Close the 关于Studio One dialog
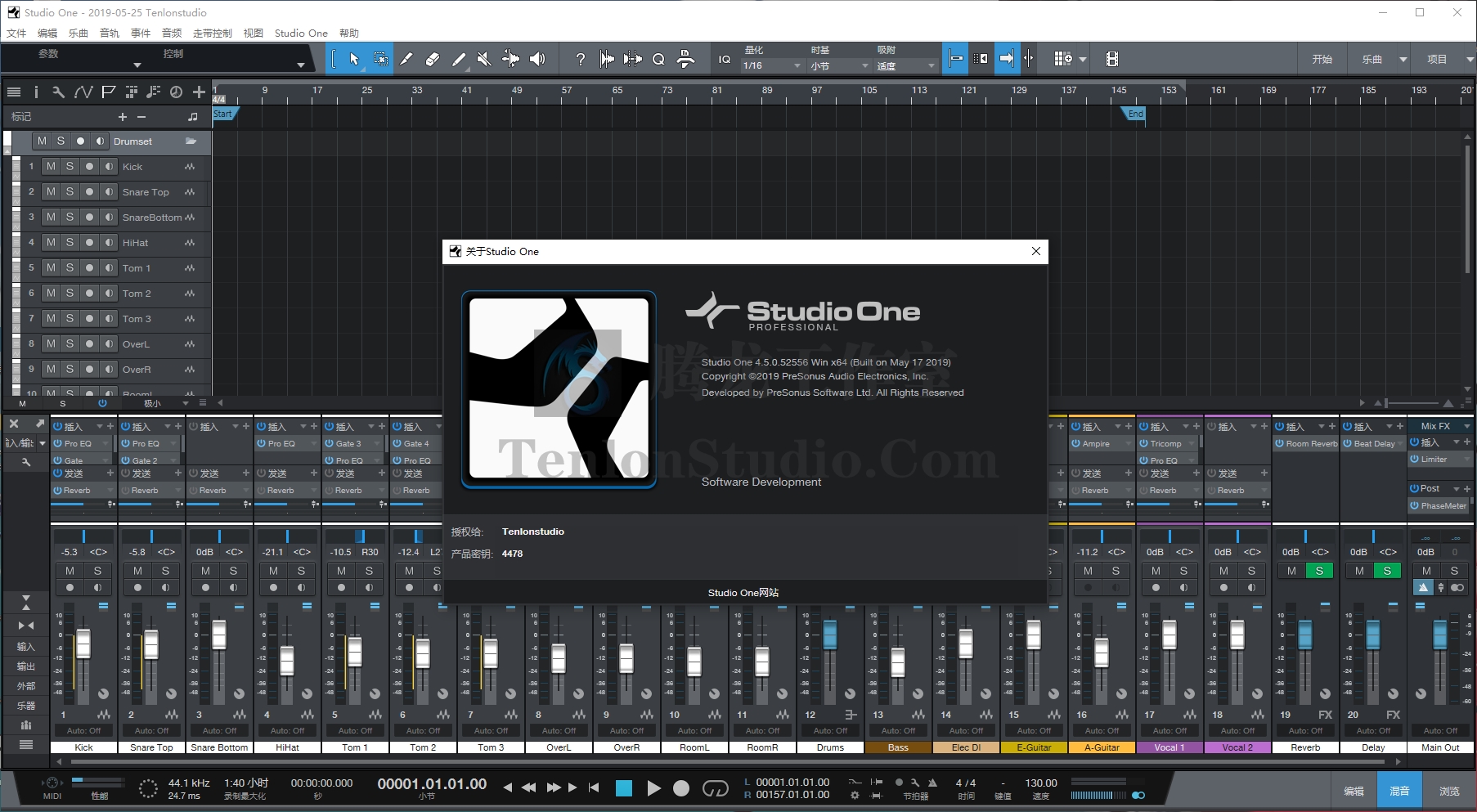This screenshot has width=1477, height=812. (x=1036, y=251)
